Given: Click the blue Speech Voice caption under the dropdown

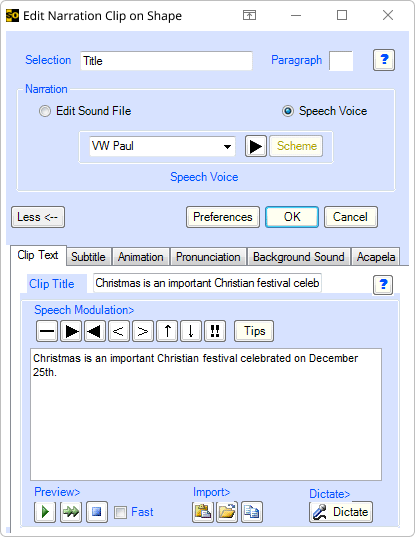Looking at the screenshot, I should (x=204, y=177).
